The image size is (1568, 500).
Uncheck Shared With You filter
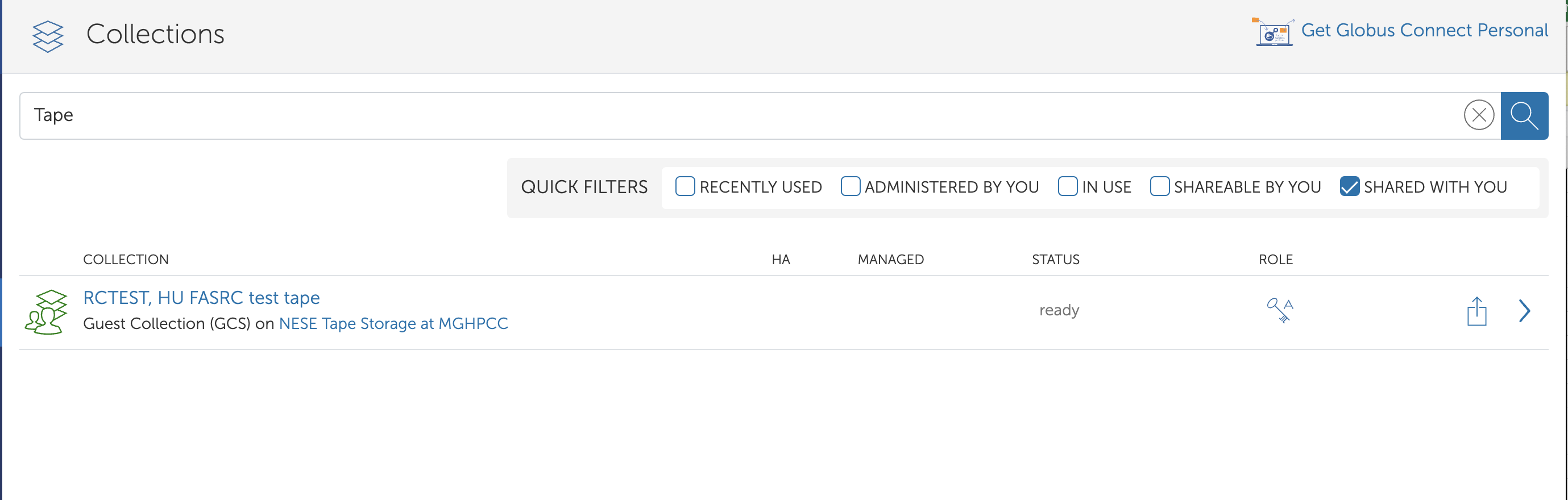tap(1350, 186)
